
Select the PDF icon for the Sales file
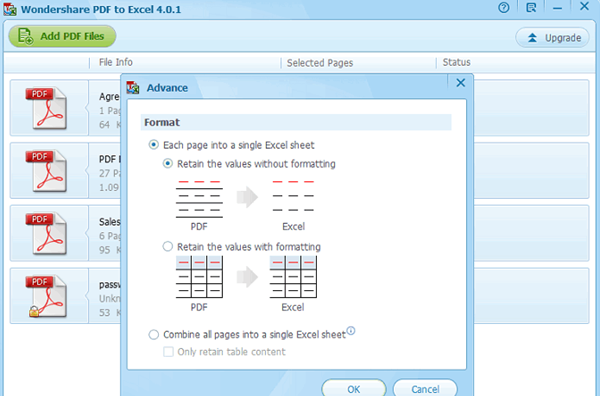46,233
